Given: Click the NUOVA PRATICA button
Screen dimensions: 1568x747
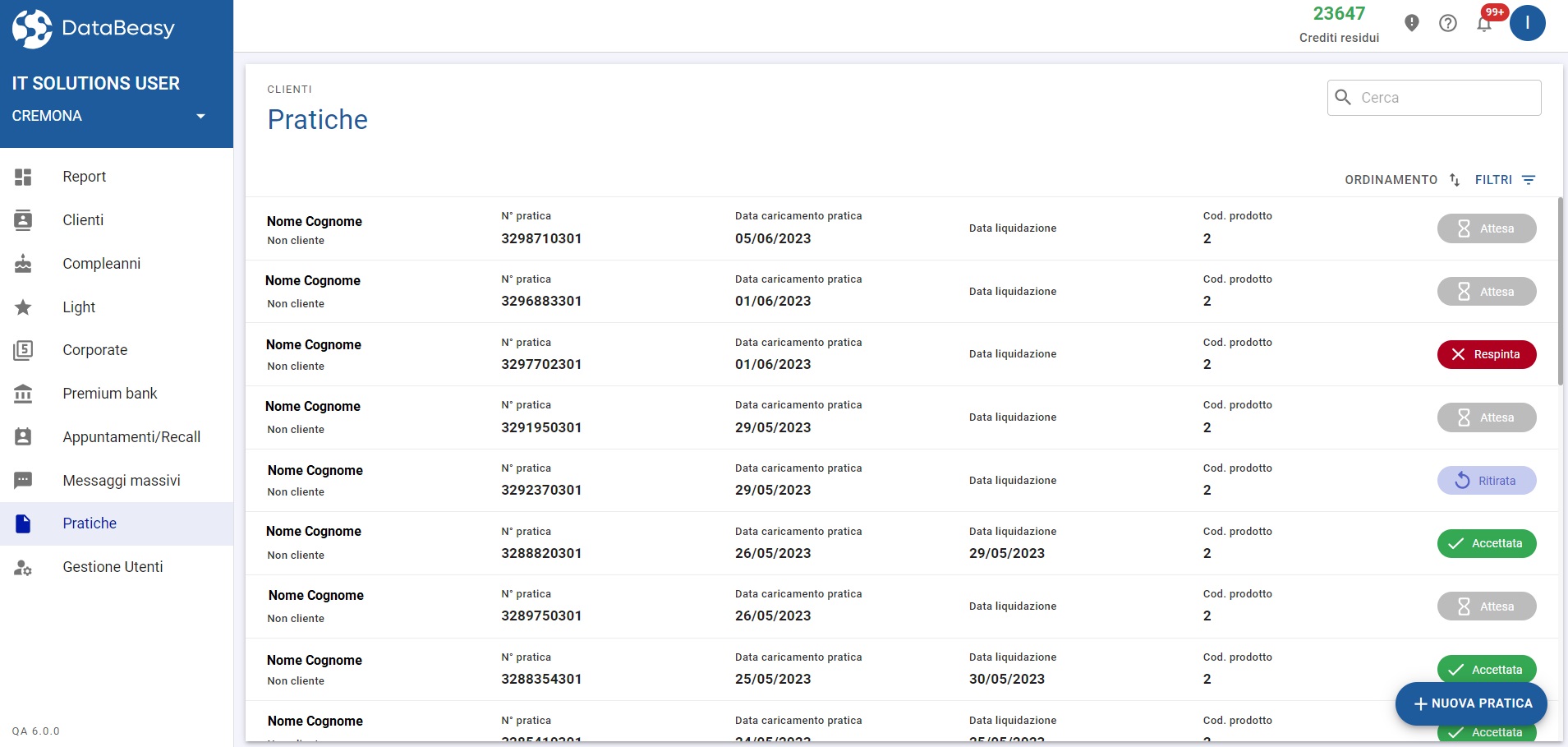Looking at the screenshot, I should click(1470, 703).
